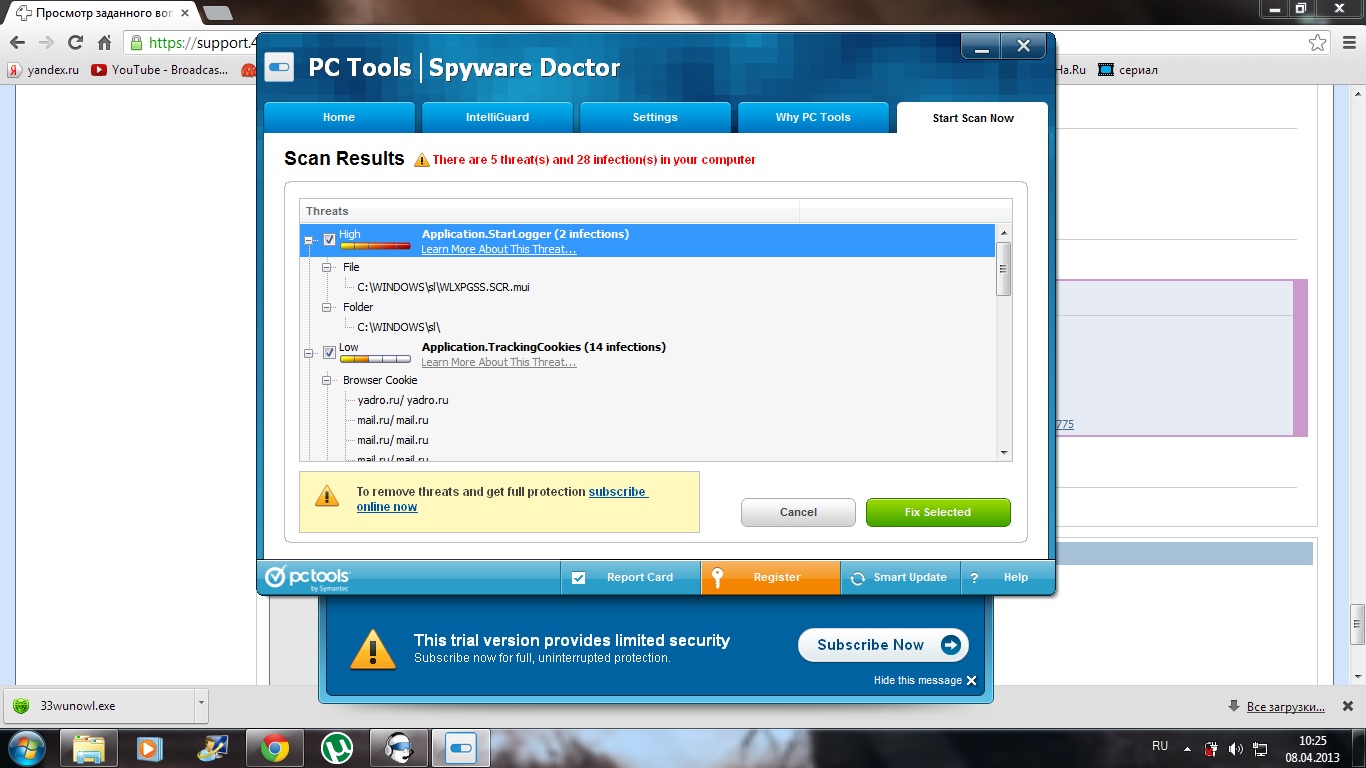The image size is (1366, 768).
Task: Open Learn More About This Threat for StarLogger
Action: [498, 249]
